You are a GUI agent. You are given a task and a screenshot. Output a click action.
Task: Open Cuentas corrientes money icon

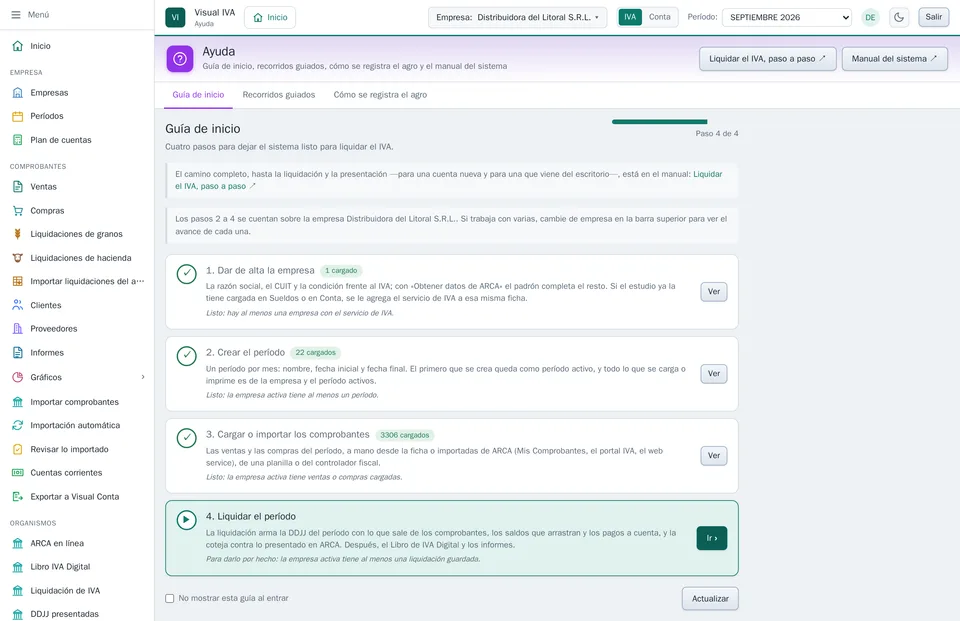click(18, 473)
